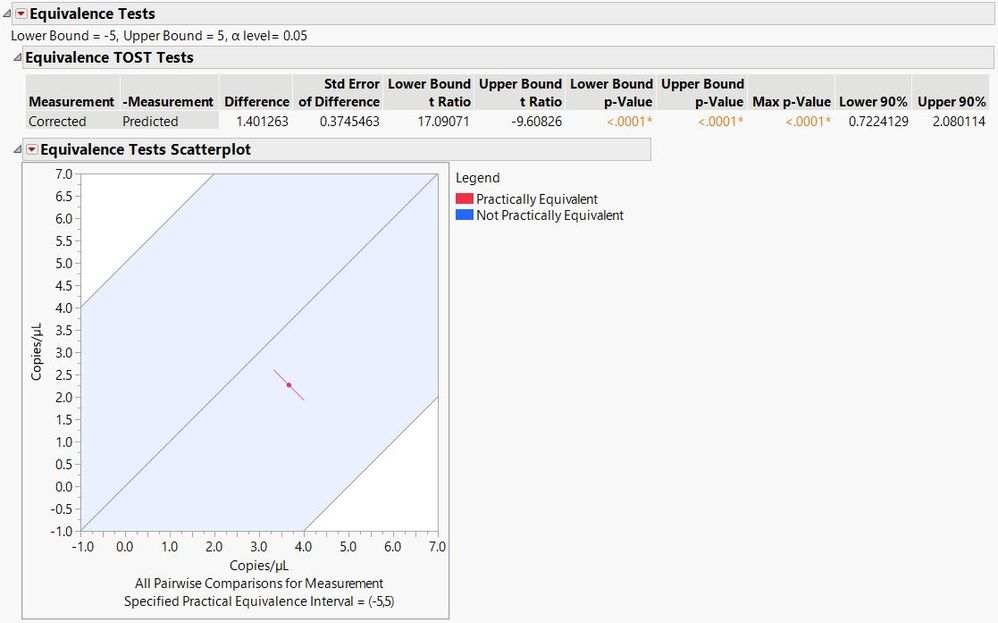Click the 4.0 tick on horizontal axis

click(304, 547)
